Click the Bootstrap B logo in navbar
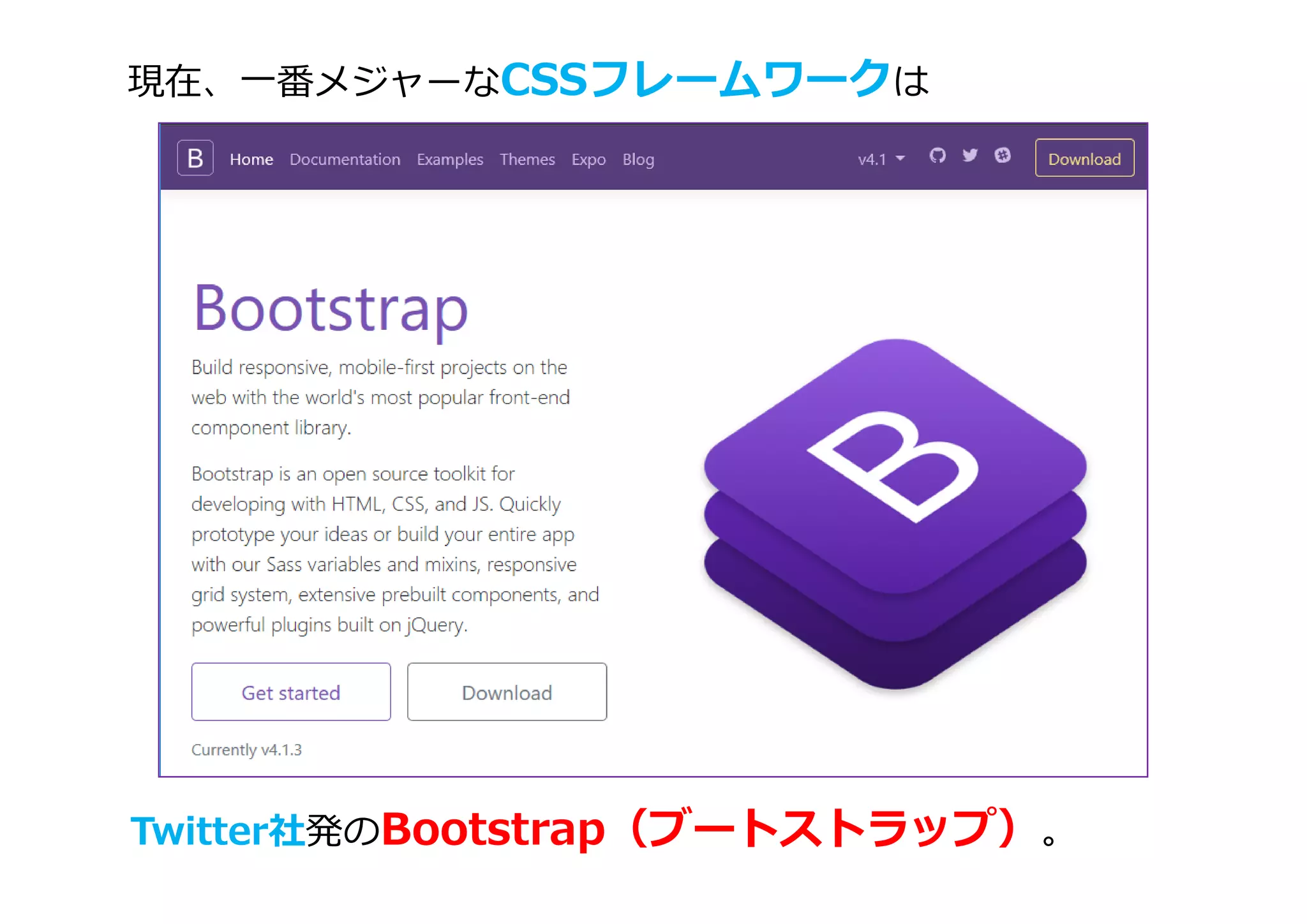Viewport: 1307px width, 924px height. pyautogui.click(x=195, y=158)
